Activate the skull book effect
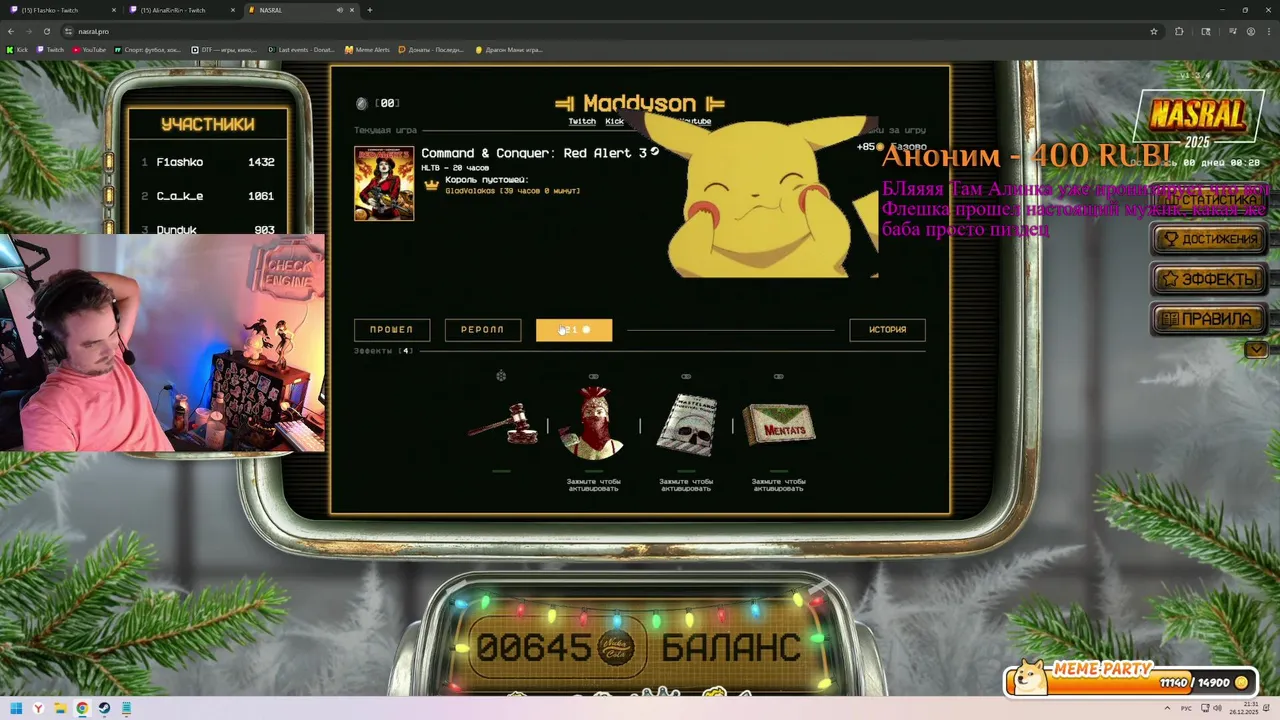Screen dimensions: 1280x720 click(686, 424)
